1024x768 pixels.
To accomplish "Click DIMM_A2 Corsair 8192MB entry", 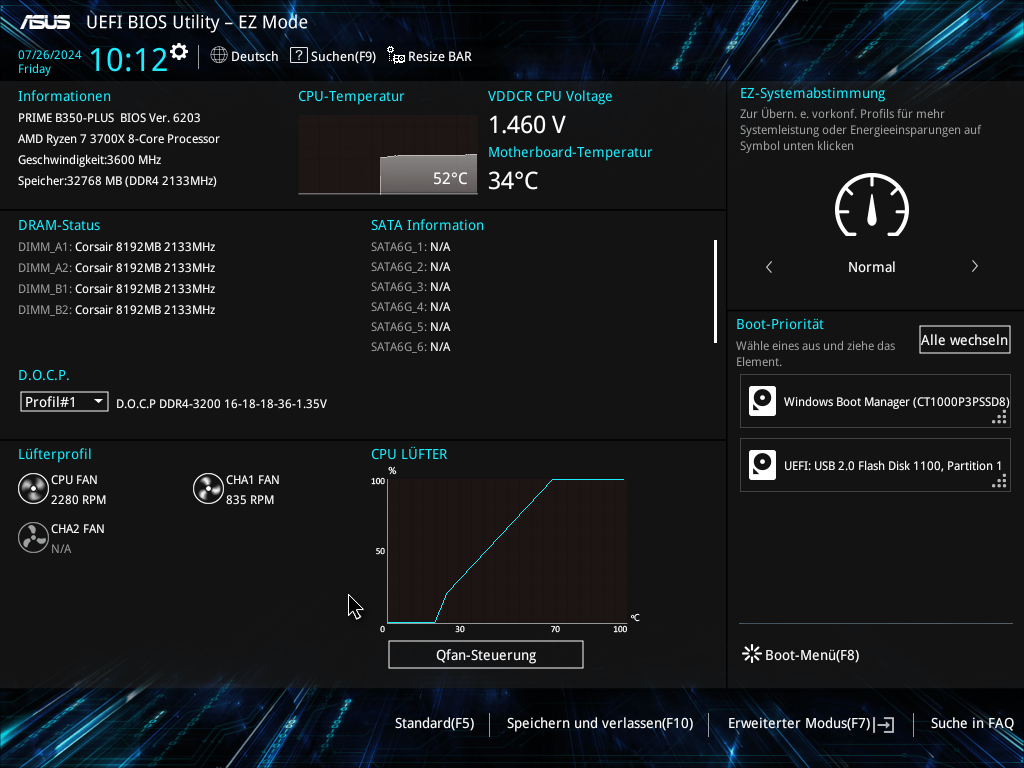I will click(x=117, y=268).
